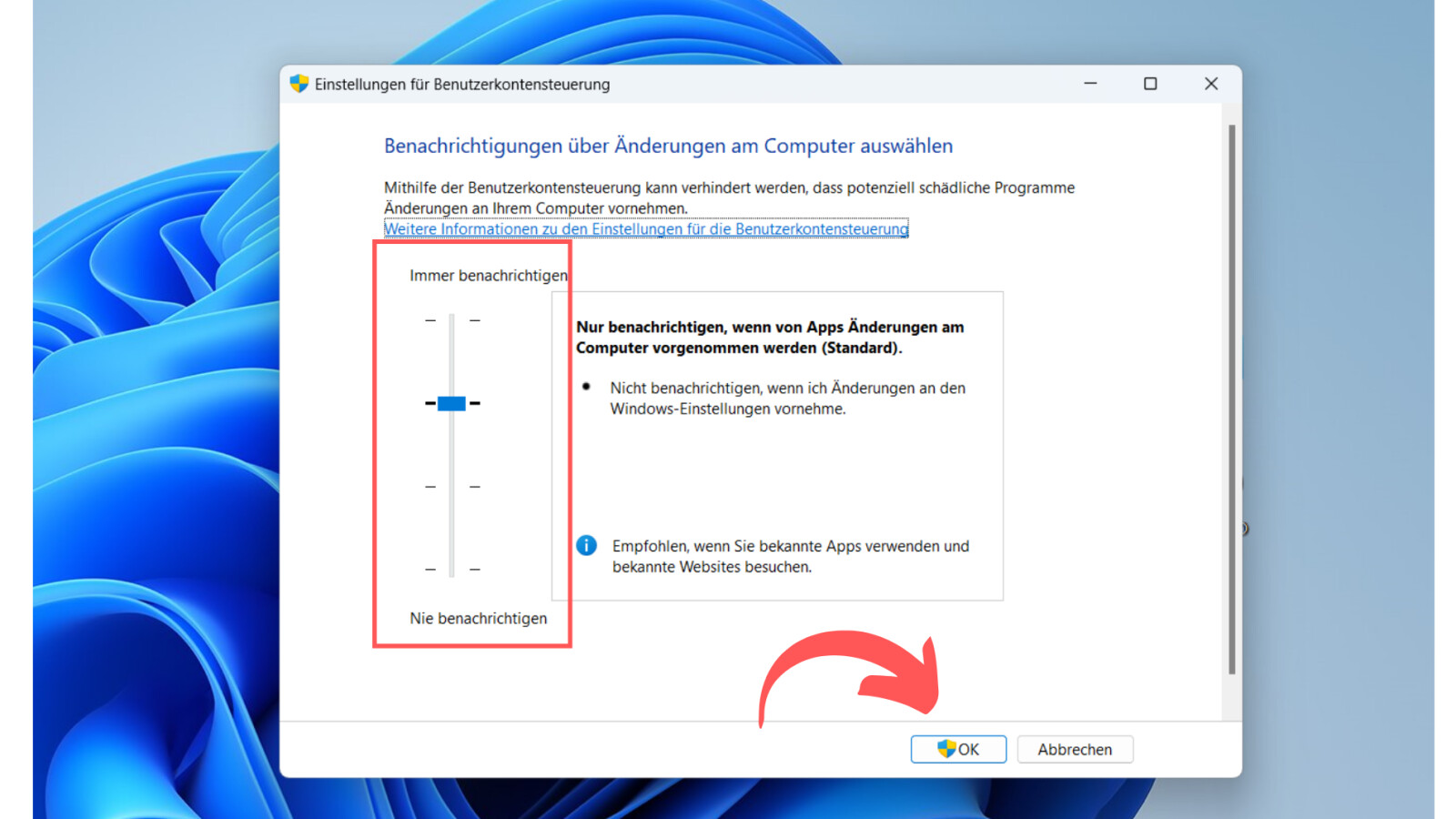Set slider to the lowest tick mark
Screen dimensions: 1456x819
(451, 569)
